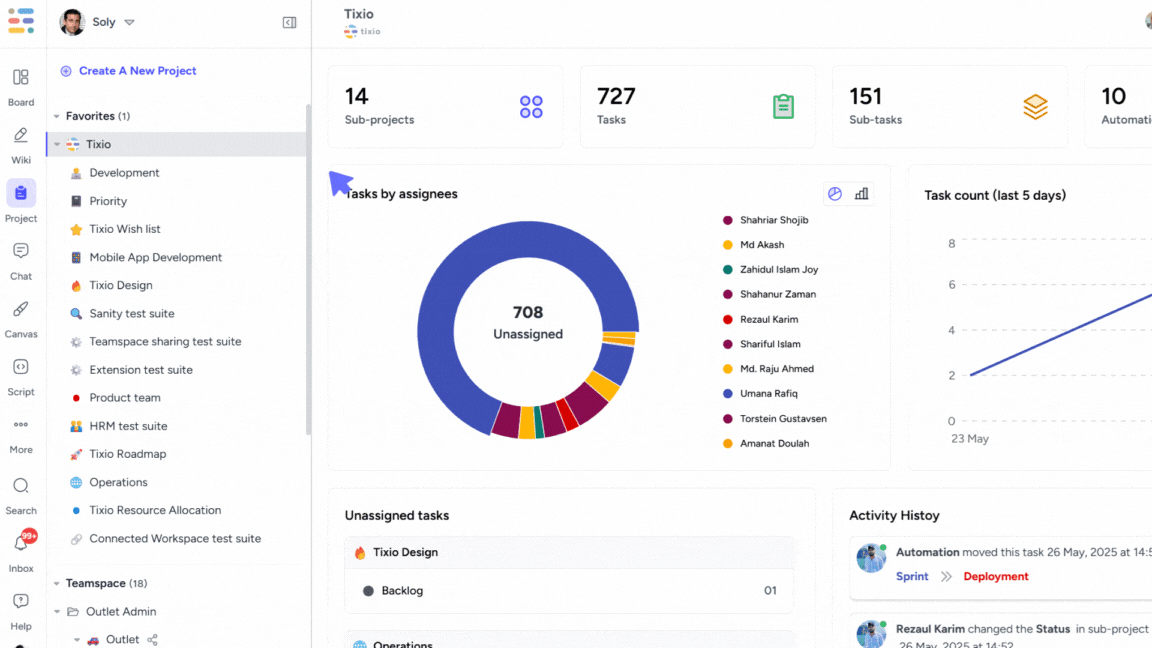
Task: Open the Deployment status link
Action: click(x=996, y=577)
